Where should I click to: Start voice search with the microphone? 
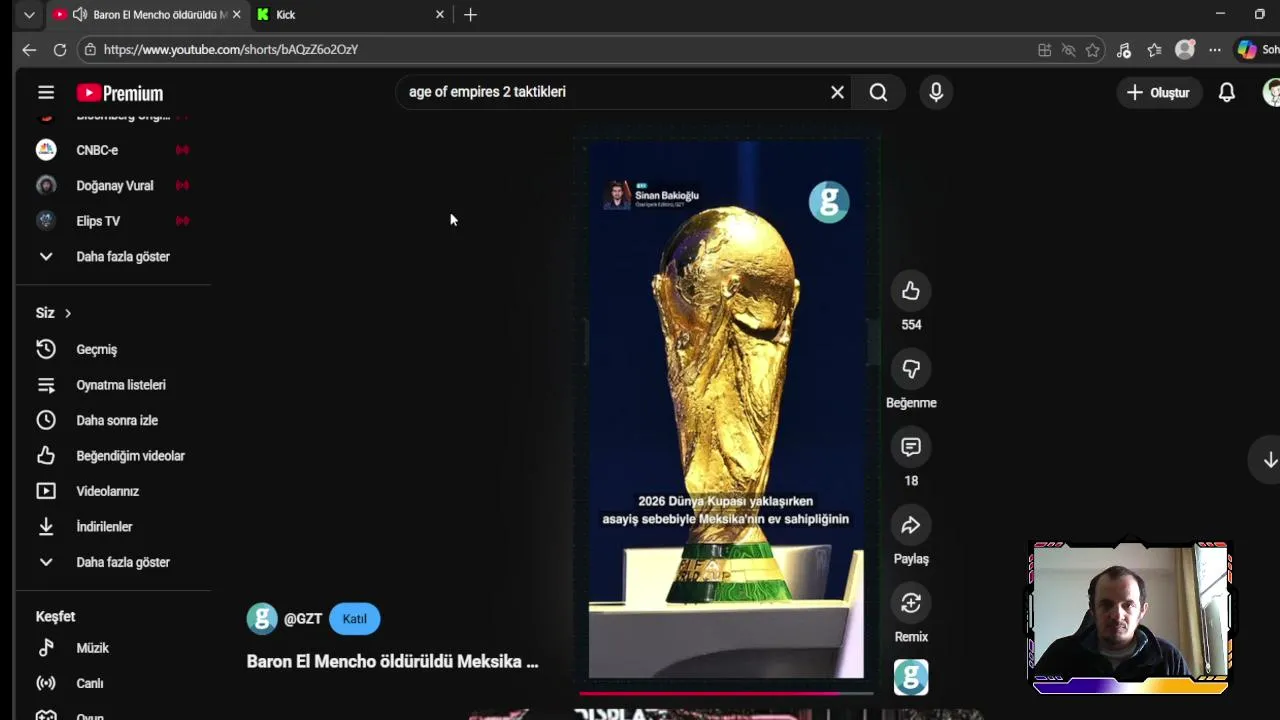click(936, 92)
